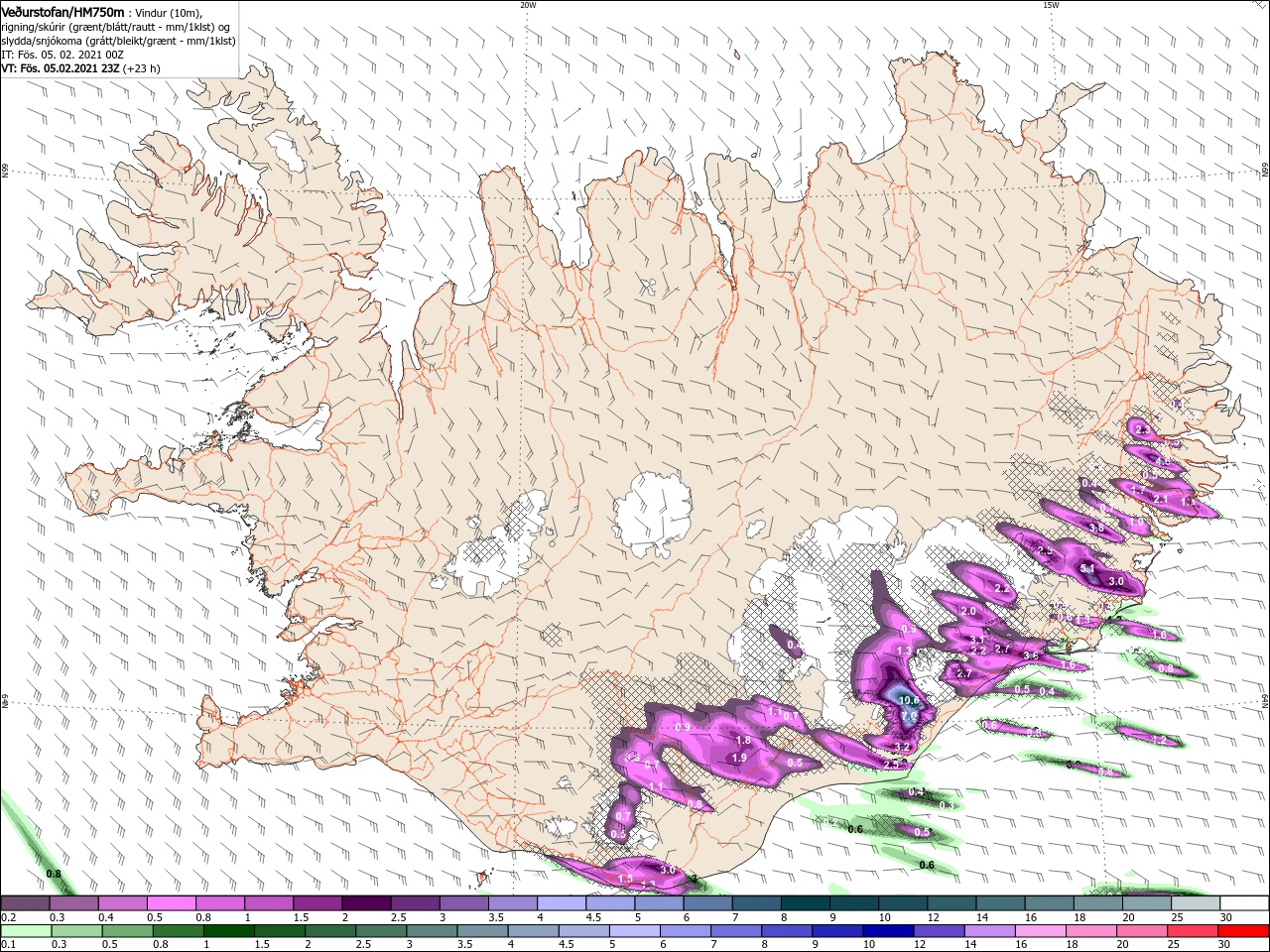The image size is (1270, 952).
Task: Select the 4.6 value near the east coast
Action: 1163,462
